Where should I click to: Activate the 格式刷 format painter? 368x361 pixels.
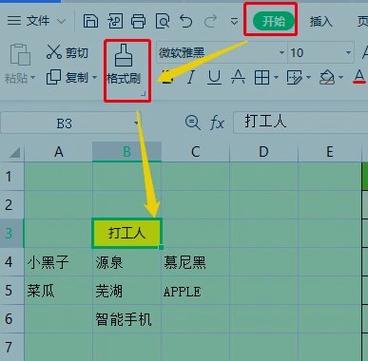(x=124, y=66)
